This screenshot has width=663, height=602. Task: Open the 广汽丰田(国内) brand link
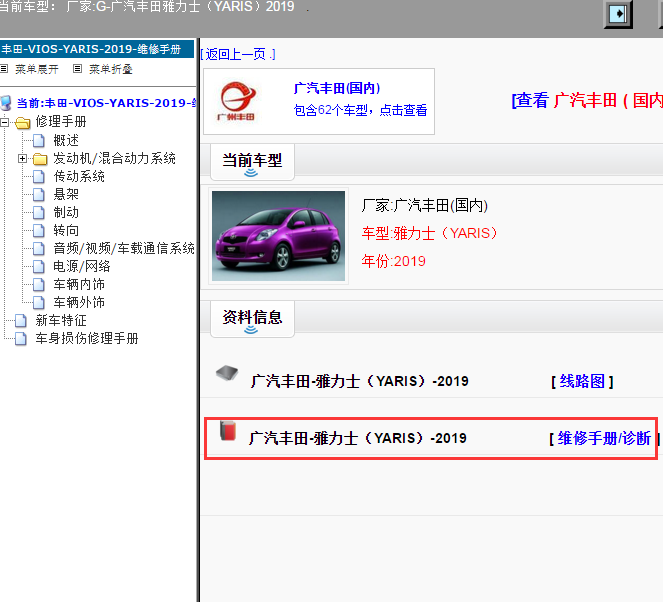[x=337, y=88]
